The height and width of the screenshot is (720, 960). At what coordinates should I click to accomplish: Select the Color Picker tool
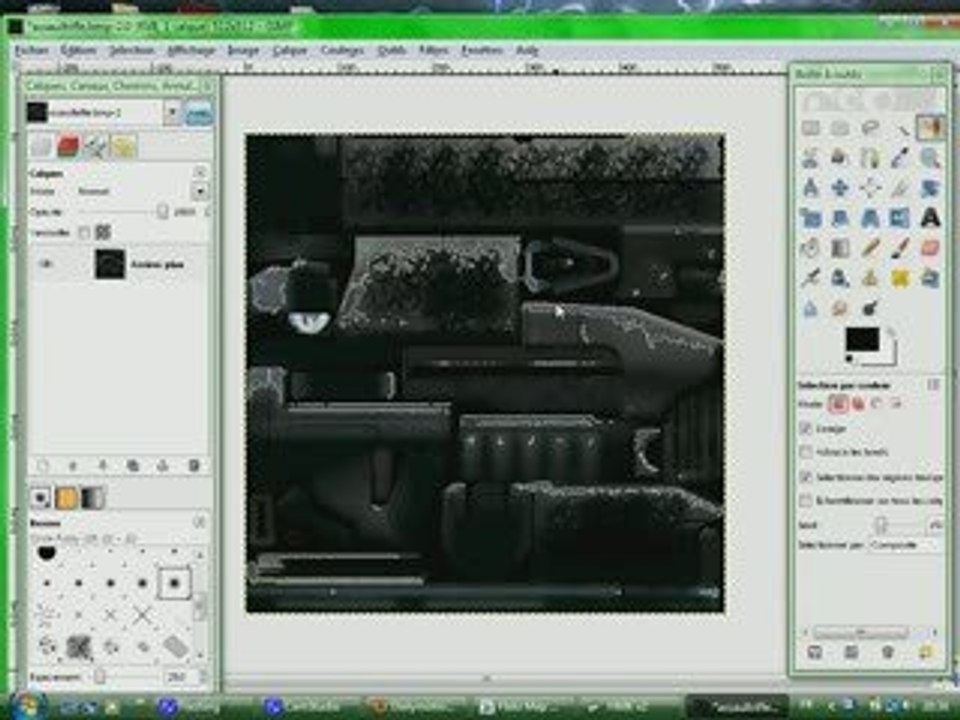tap(900, 158)
